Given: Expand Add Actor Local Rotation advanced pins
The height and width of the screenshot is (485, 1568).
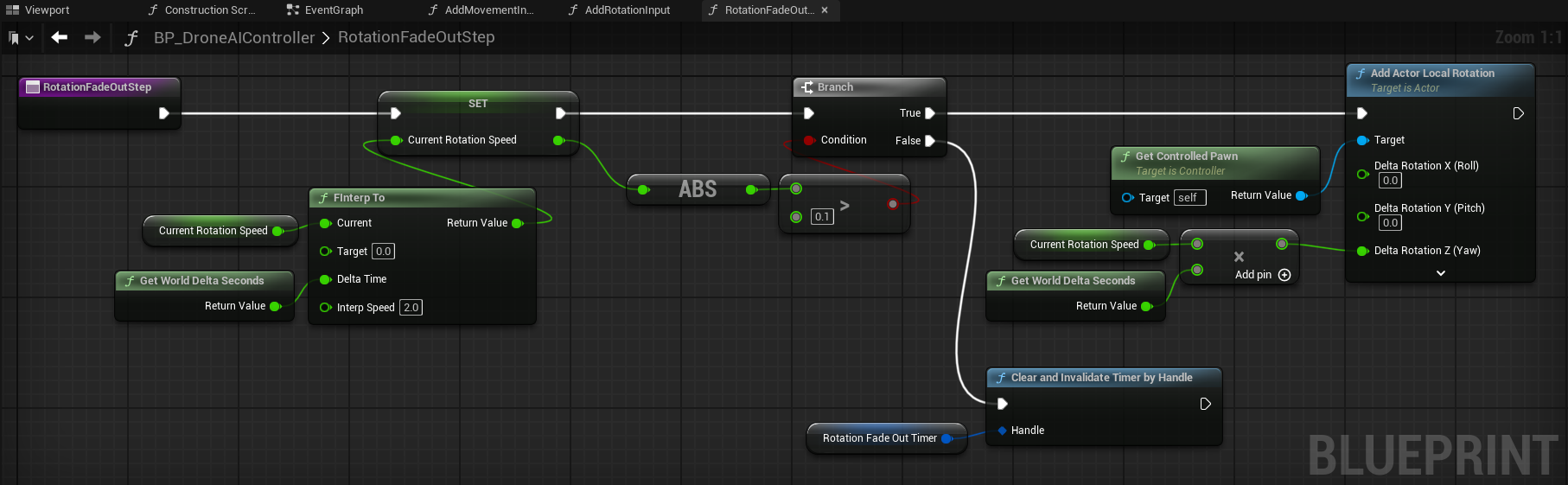Looking at the screenshot, I should (x=1440, y=273).
